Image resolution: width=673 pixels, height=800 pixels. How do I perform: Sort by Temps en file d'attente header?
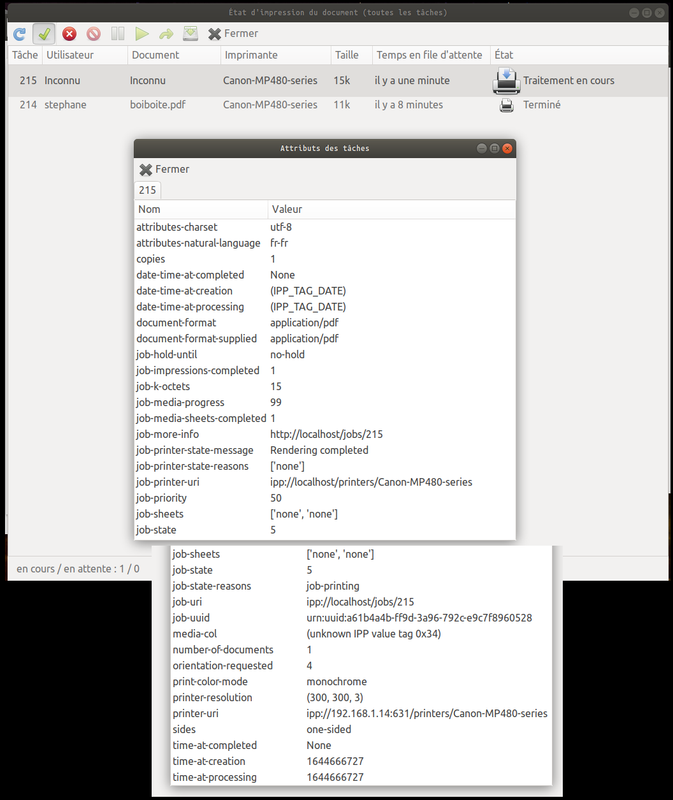pos(431,55)
